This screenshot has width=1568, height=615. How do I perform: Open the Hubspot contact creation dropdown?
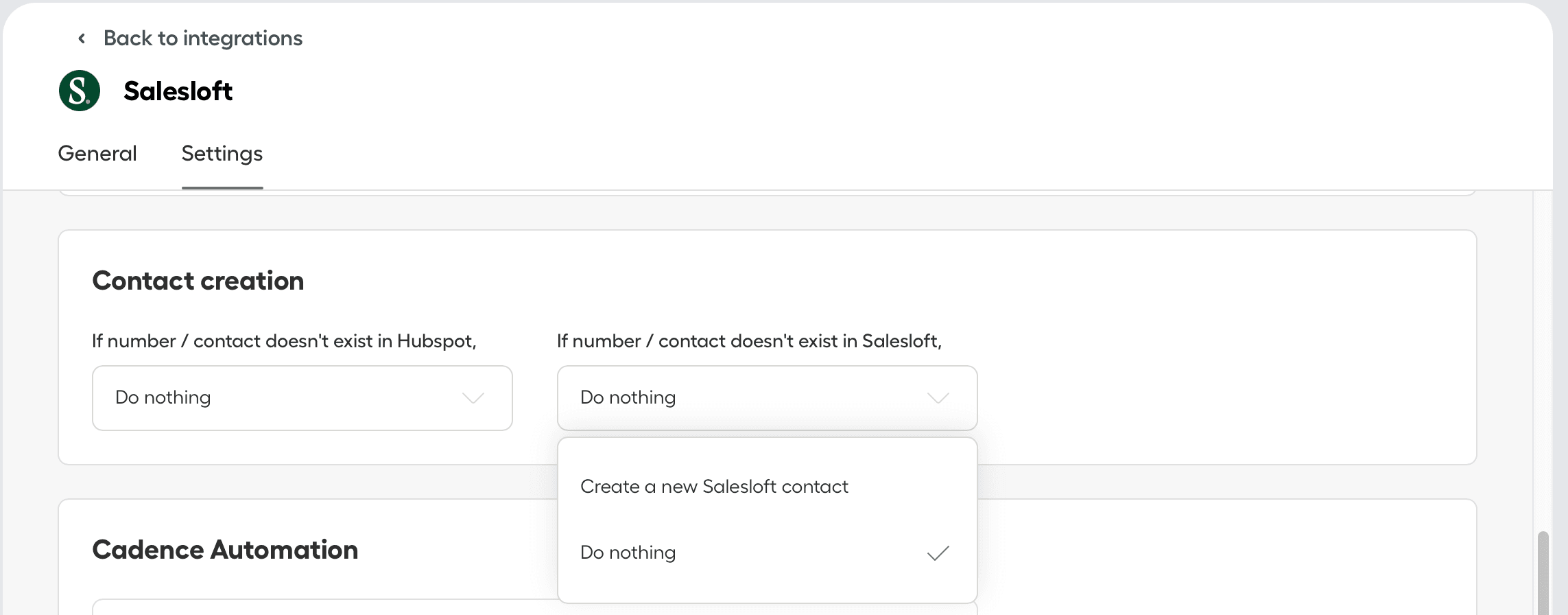pos(302,398)
